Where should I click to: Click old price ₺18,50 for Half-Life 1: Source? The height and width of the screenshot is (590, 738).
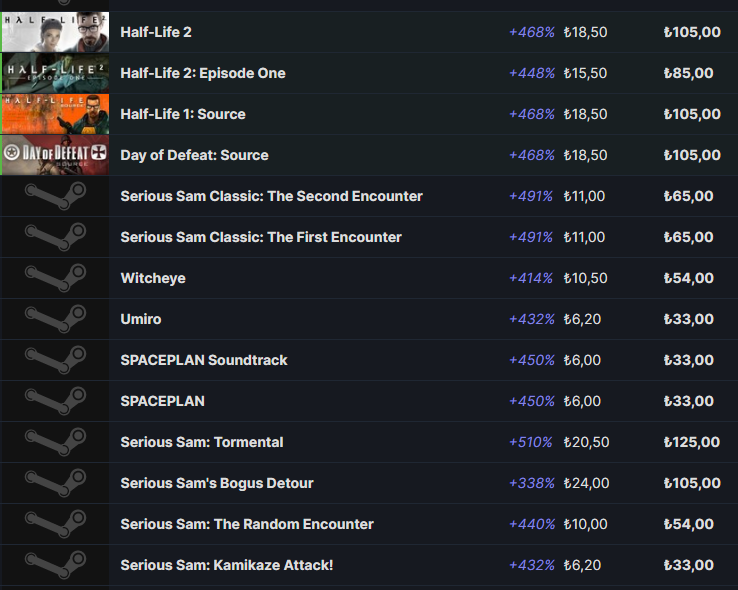(586, 114)
